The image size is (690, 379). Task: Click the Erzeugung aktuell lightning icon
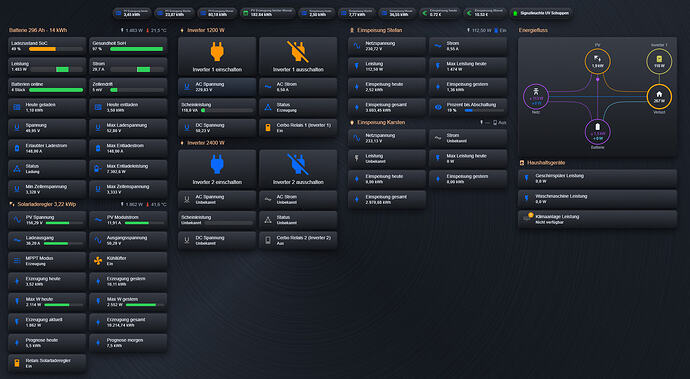point(17,322)
